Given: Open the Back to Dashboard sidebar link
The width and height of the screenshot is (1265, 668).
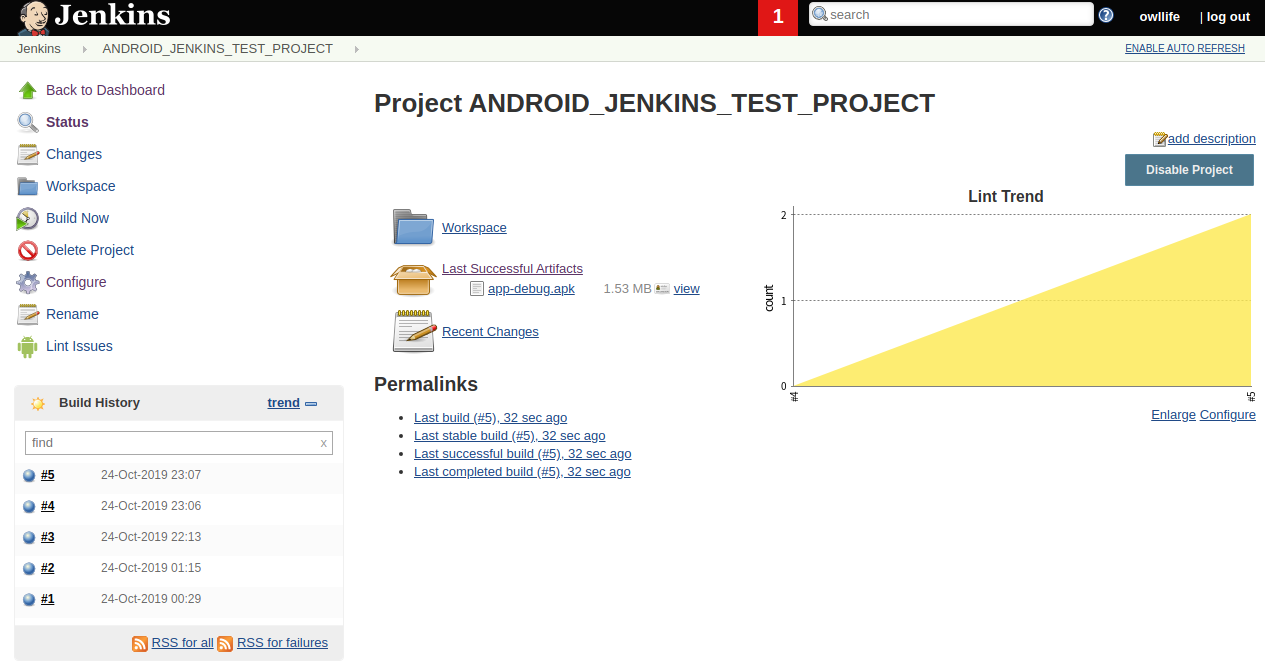Looking at the screenshot, I should point(105,90).
